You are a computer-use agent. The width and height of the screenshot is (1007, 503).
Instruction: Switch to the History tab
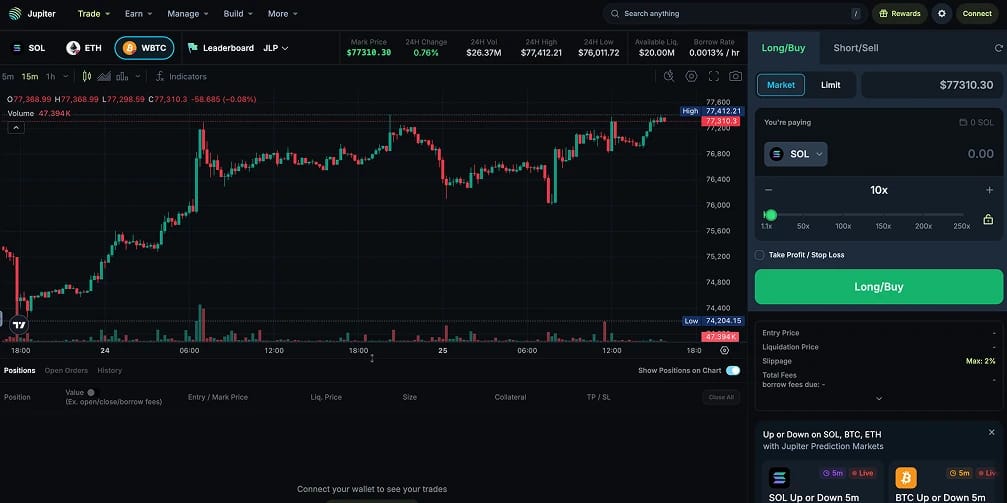coord(110,371)
